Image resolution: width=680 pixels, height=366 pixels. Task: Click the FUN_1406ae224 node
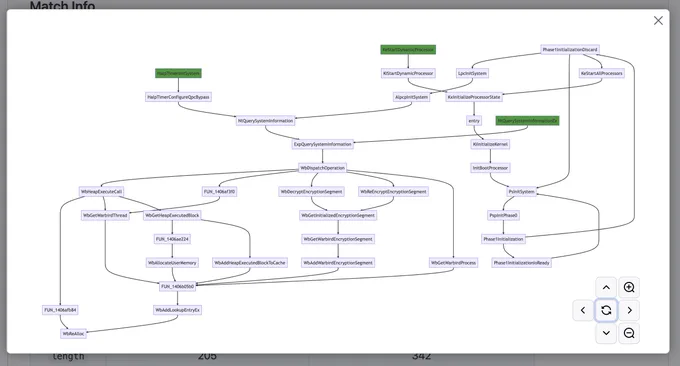click(172, 239)
